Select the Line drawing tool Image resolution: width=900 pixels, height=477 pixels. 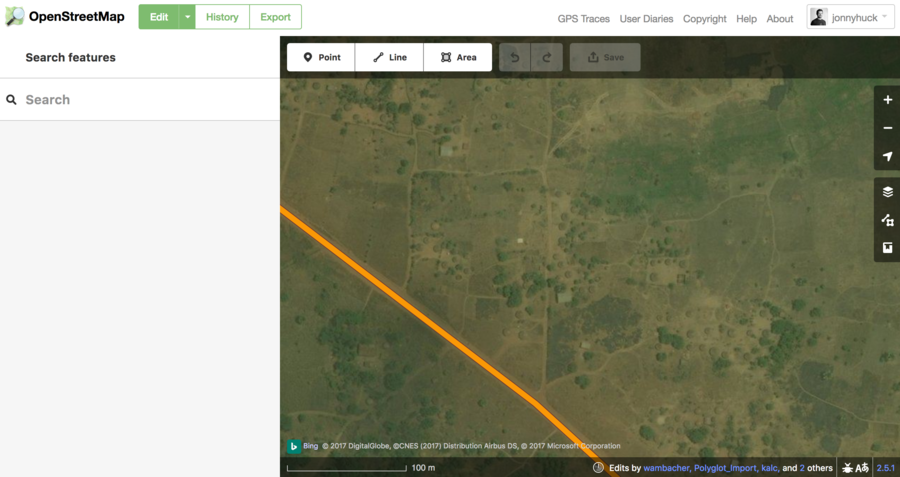click(389, 57)
